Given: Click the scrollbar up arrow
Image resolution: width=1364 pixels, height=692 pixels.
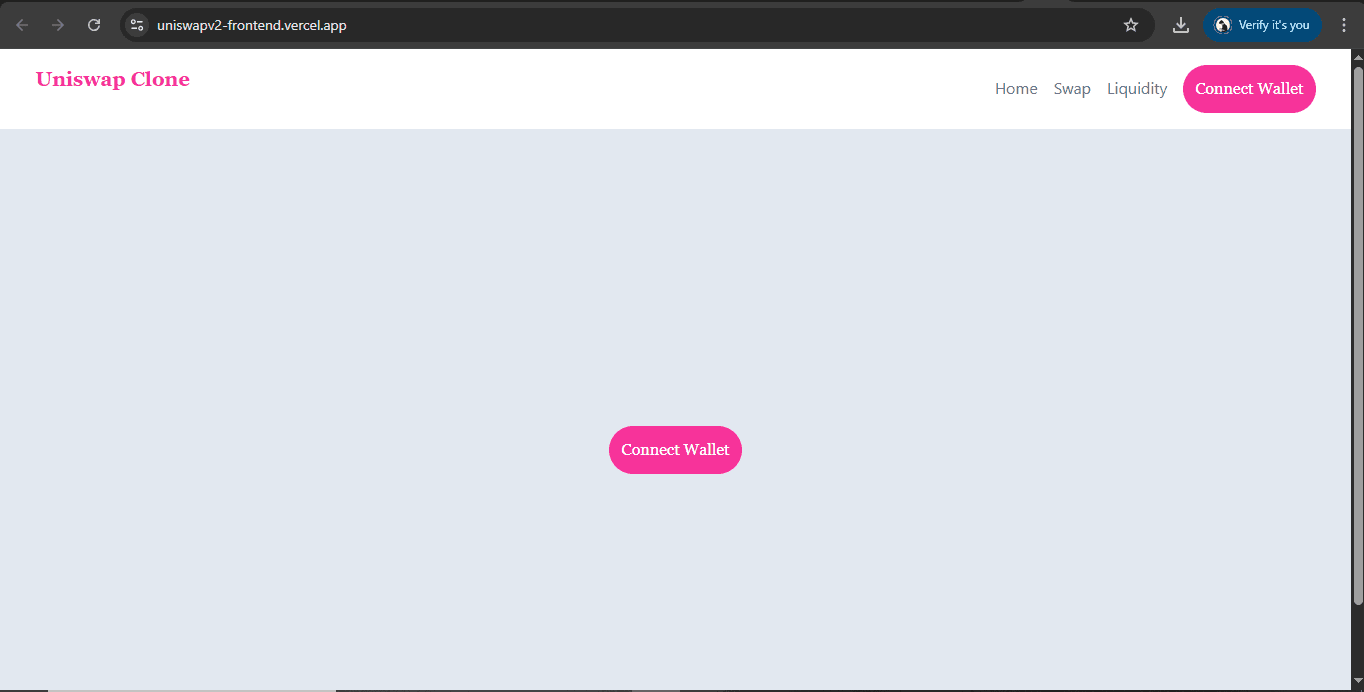Looking at the screenshot, I should point(1357,56).
